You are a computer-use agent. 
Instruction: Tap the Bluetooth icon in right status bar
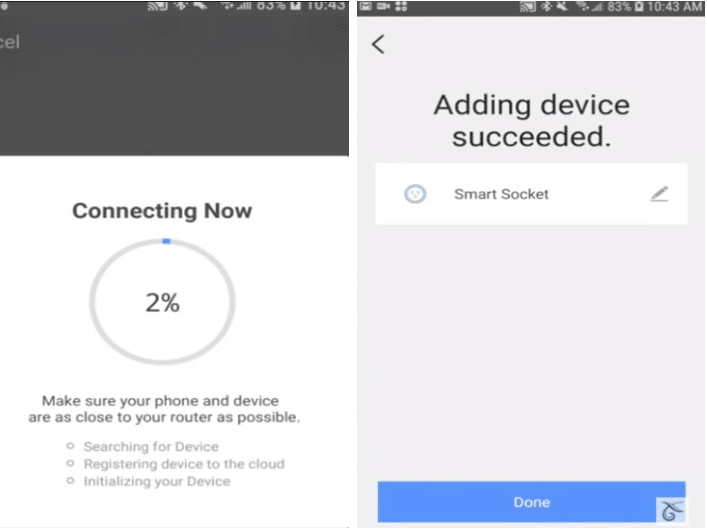[x=546, y=6]
